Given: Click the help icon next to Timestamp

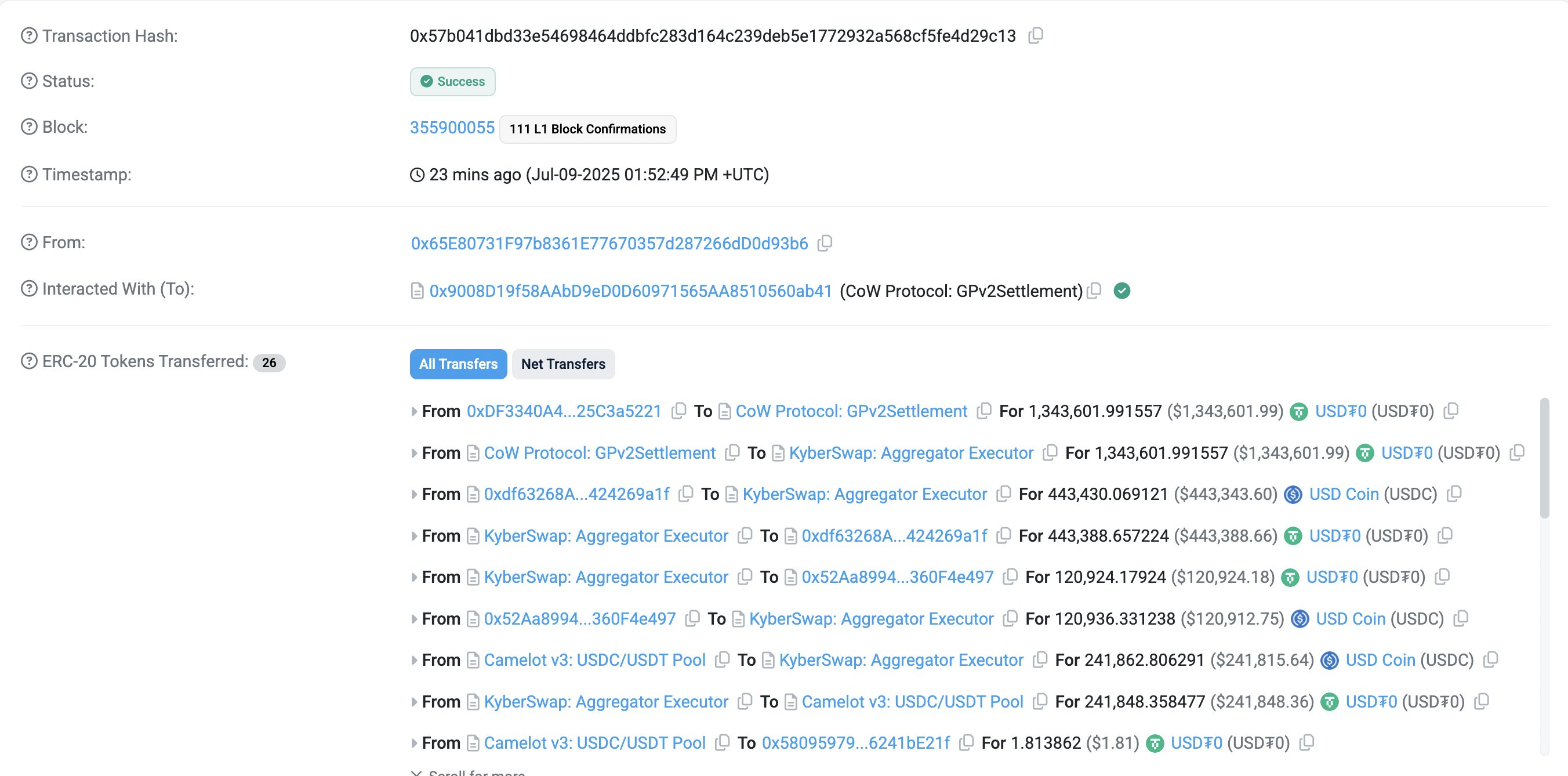Looking at the screenshot, I should [29, 175].
